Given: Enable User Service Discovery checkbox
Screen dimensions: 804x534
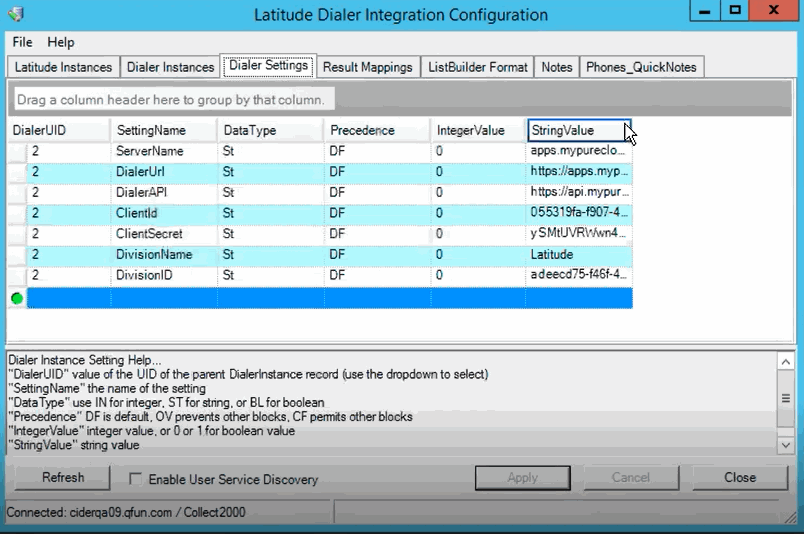Looking at the screenshot, I should click(135, 479).
